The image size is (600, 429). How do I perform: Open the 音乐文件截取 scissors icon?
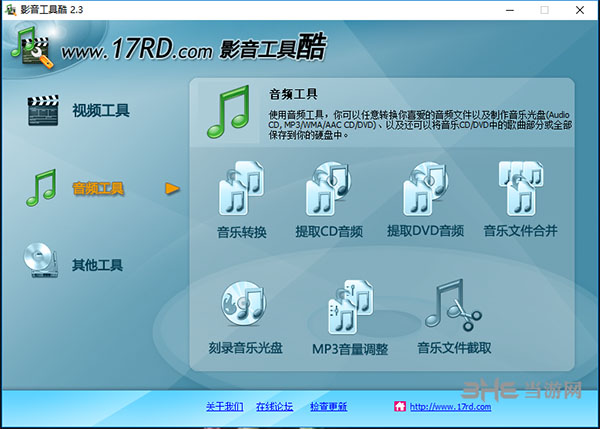pyautogui.click(x=453, y=305)
